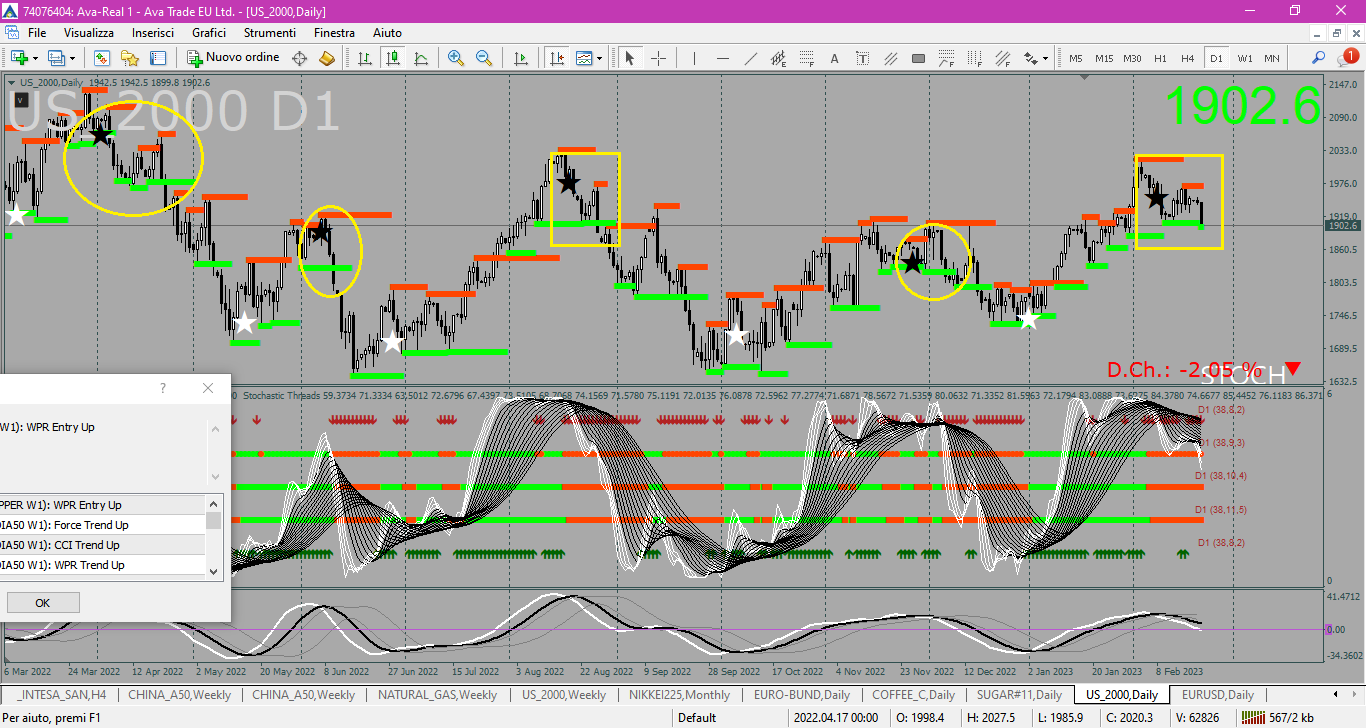The width and height of the screenshot is (1366, 728).
Task: Select the text 'A' tool
Action: pos(834,58)
